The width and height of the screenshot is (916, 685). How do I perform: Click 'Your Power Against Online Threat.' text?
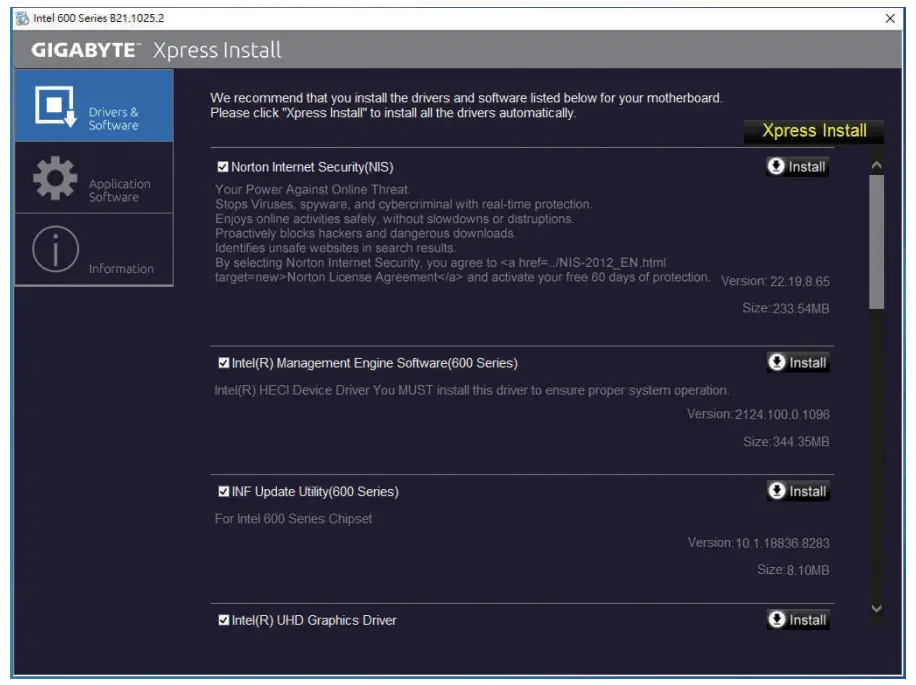tap(313, 189)
